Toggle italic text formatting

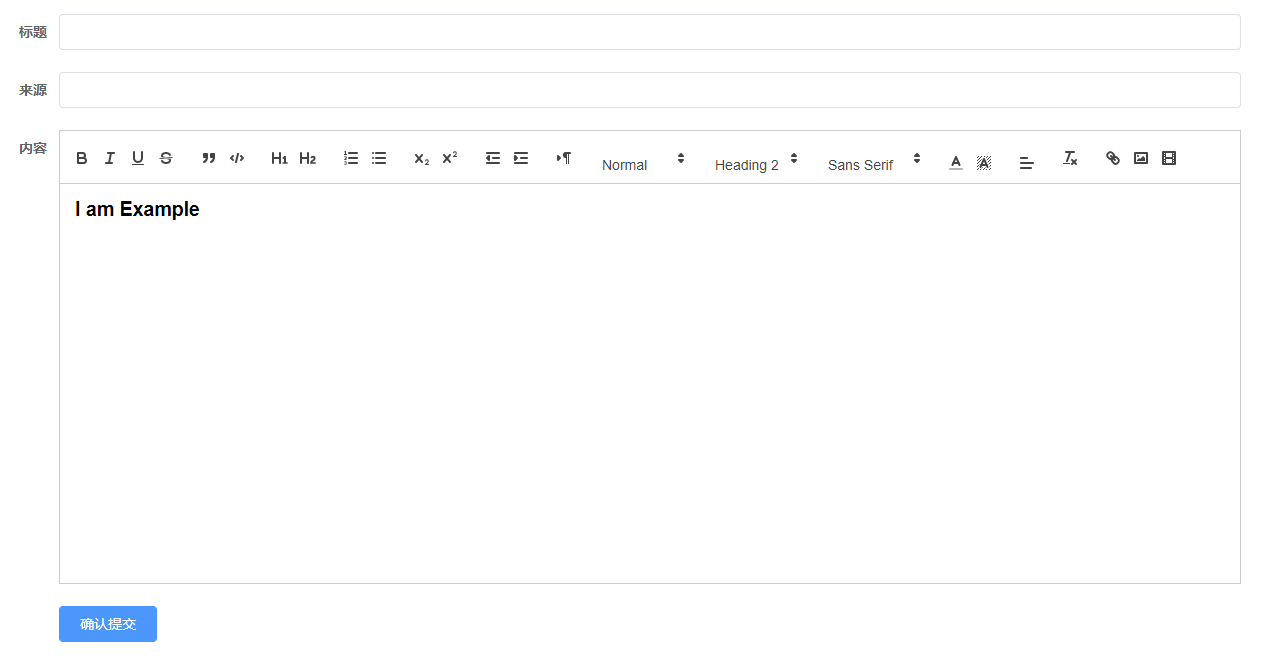tap(110, 158)
